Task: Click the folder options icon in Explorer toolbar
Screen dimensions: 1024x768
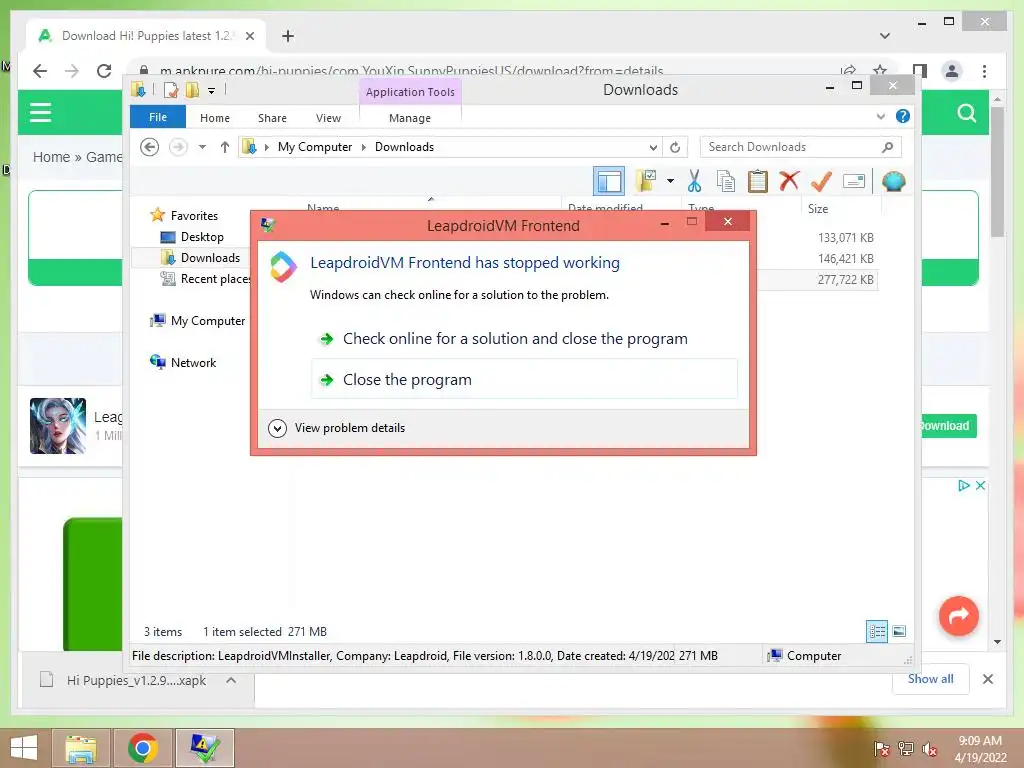Action: pyautogui.click(x=646, y=181)
